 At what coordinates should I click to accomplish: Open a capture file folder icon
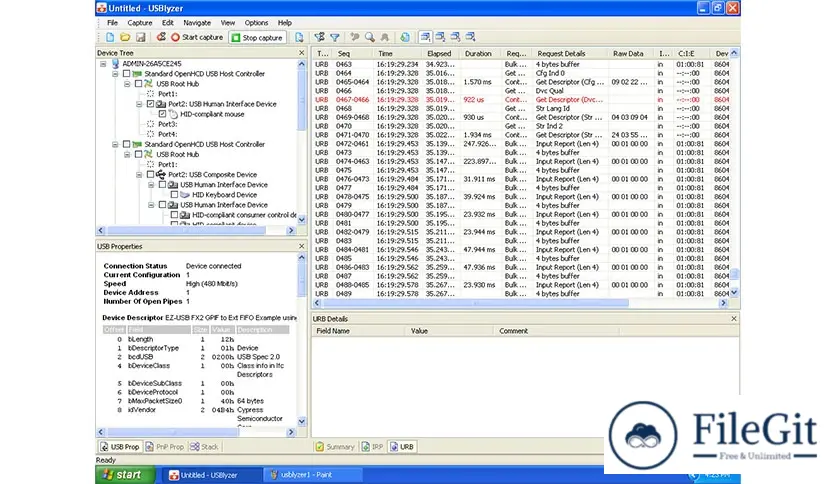click(x=125, y=37)
